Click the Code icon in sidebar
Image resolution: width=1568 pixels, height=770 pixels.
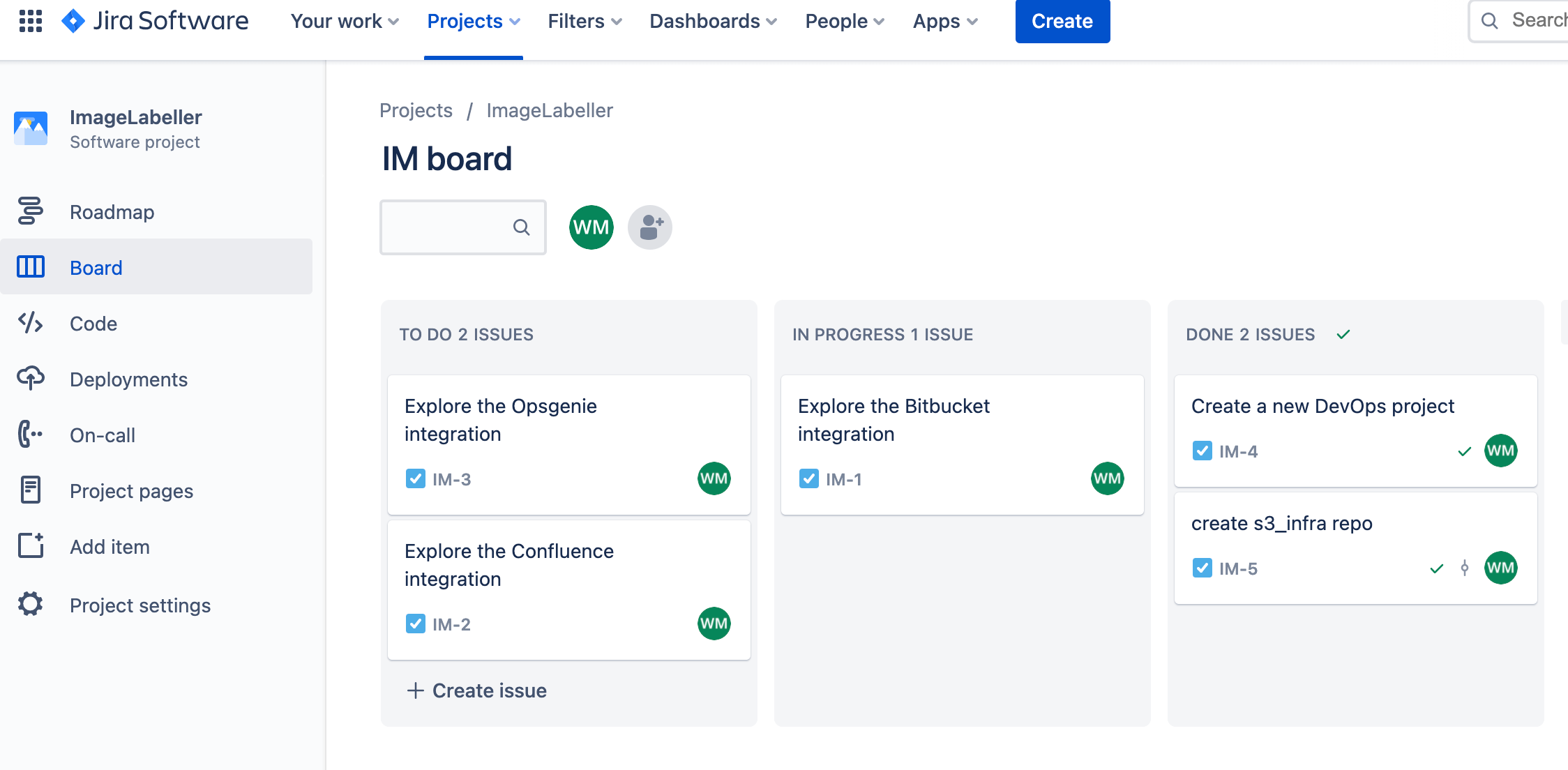point(31,323)
